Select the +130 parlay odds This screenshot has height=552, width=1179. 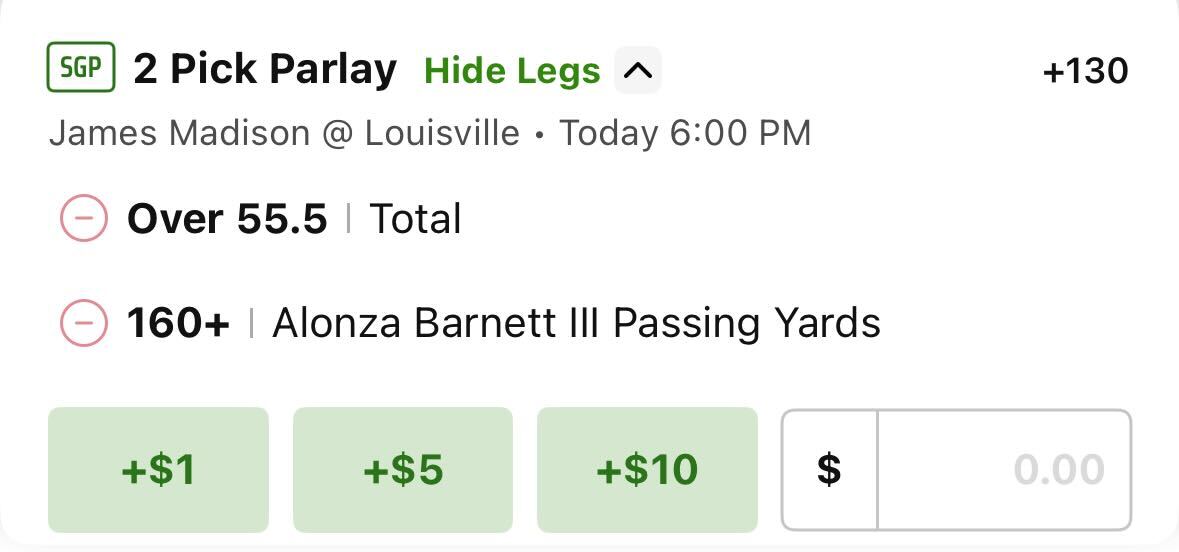tap(1085, 71)
